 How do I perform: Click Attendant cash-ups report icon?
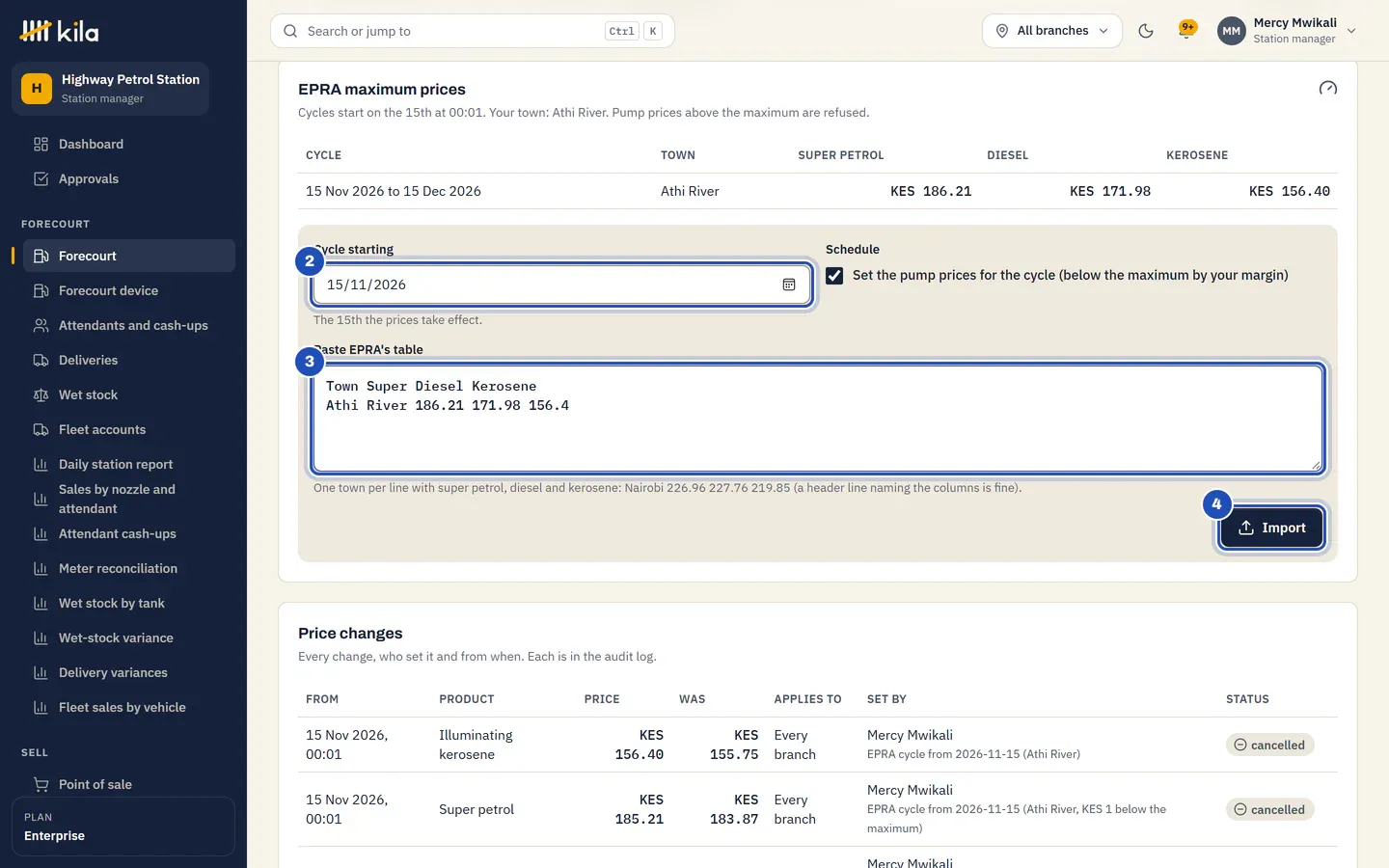pos(41,533)
